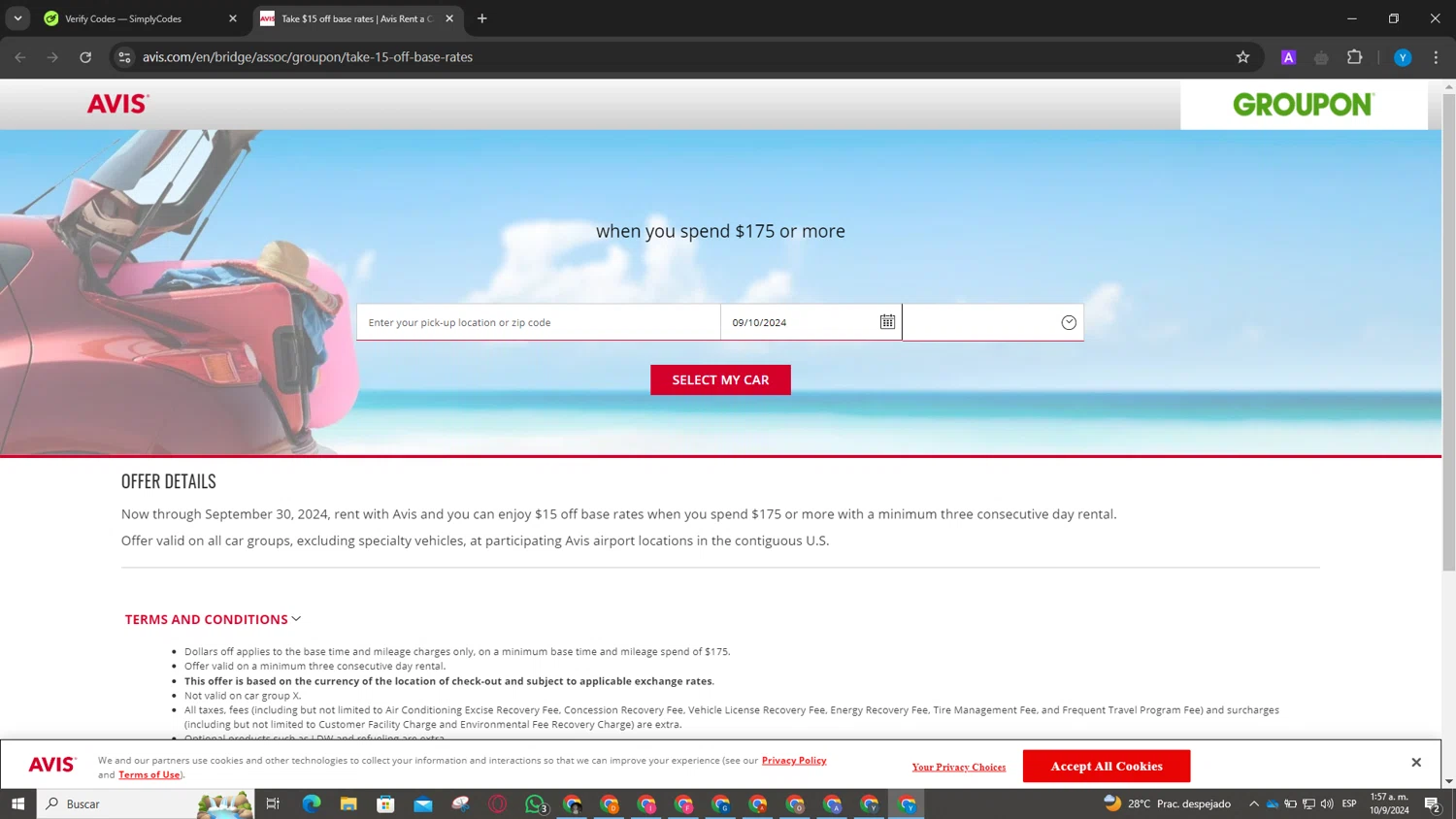Click the 'when you spend $175 or more' text
The height and width of the screenshot is (819, 1456).
point(720,231)
